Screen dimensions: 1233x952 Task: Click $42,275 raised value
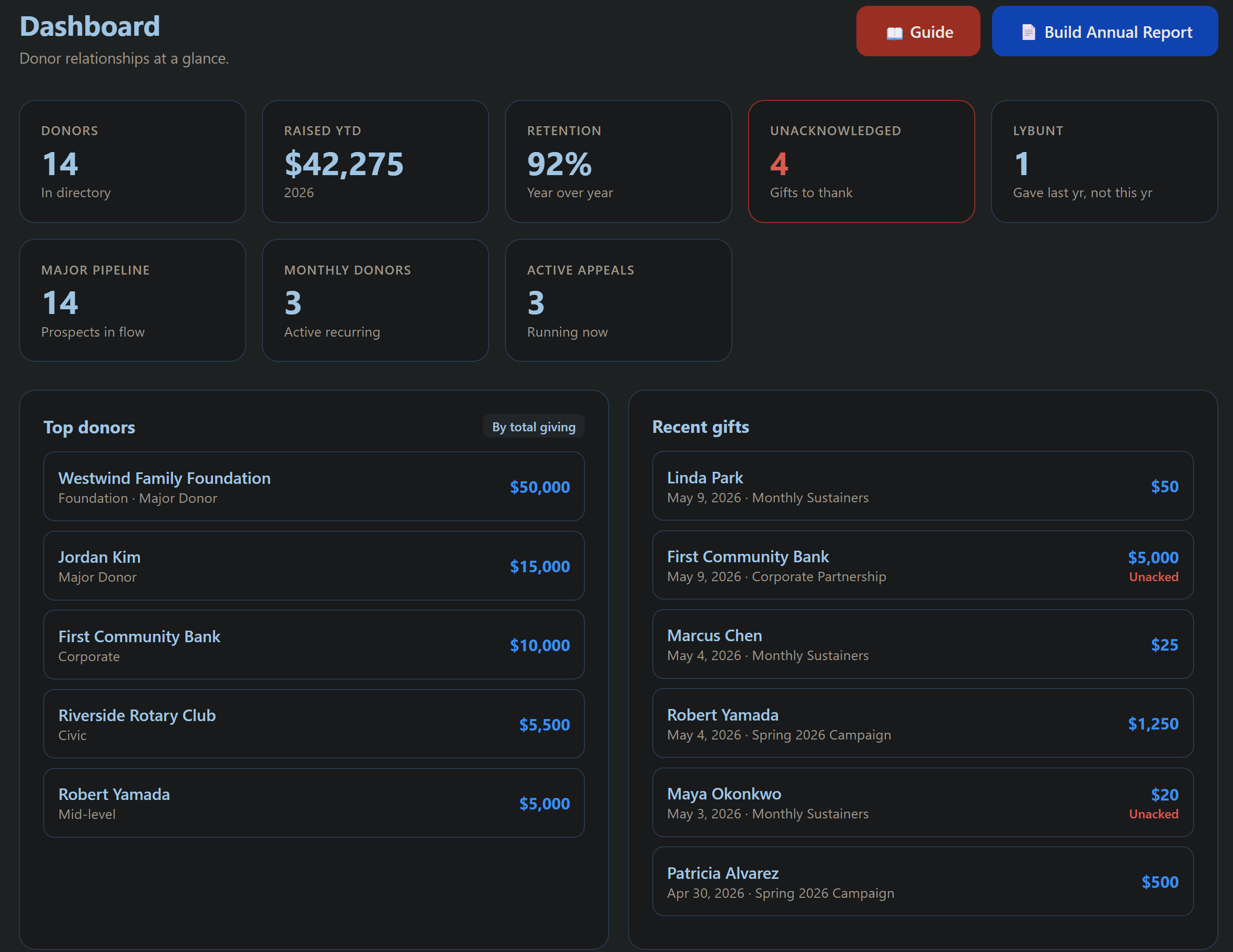click(344, 164)
